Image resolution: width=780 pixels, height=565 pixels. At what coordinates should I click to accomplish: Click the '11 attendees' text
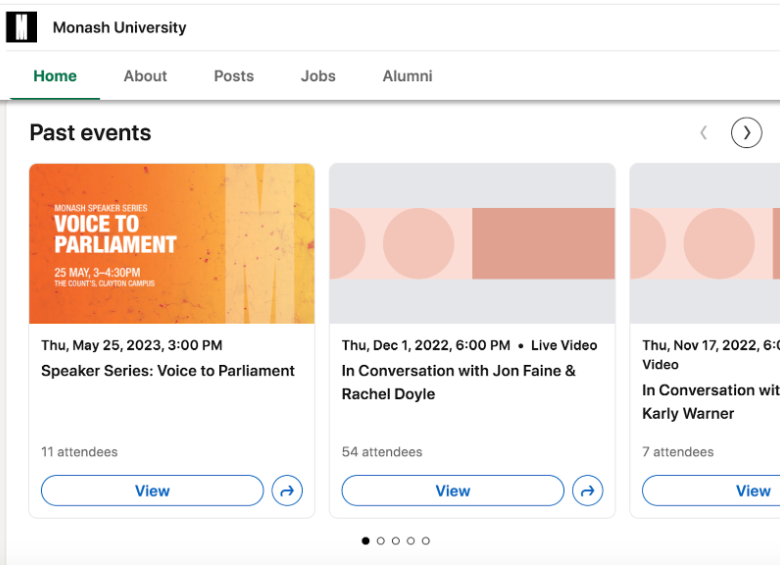(x=80, y=452)
